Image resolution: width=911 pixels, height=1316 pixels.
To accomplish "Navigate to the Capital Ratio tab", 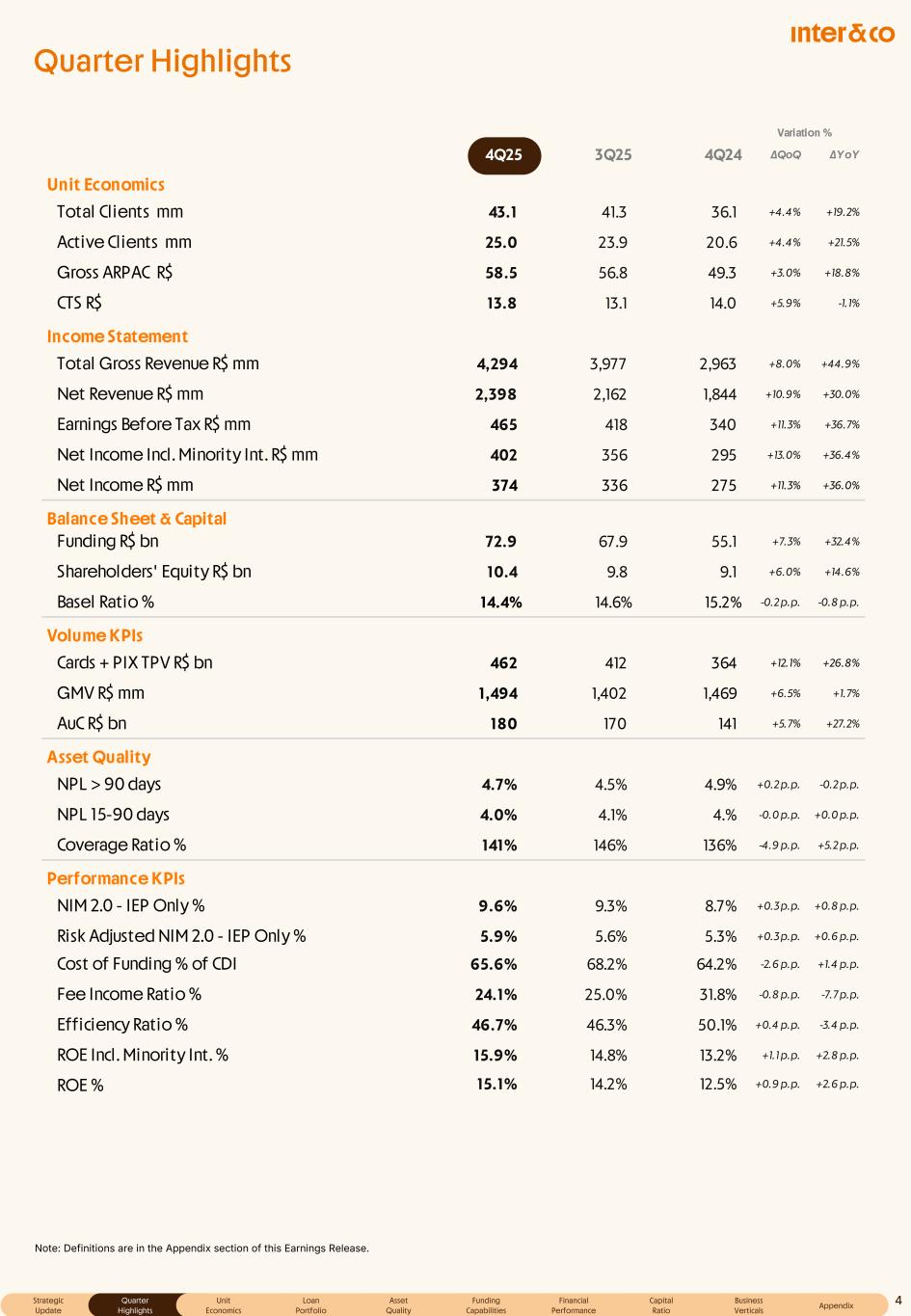I will tap(661, 1305).
